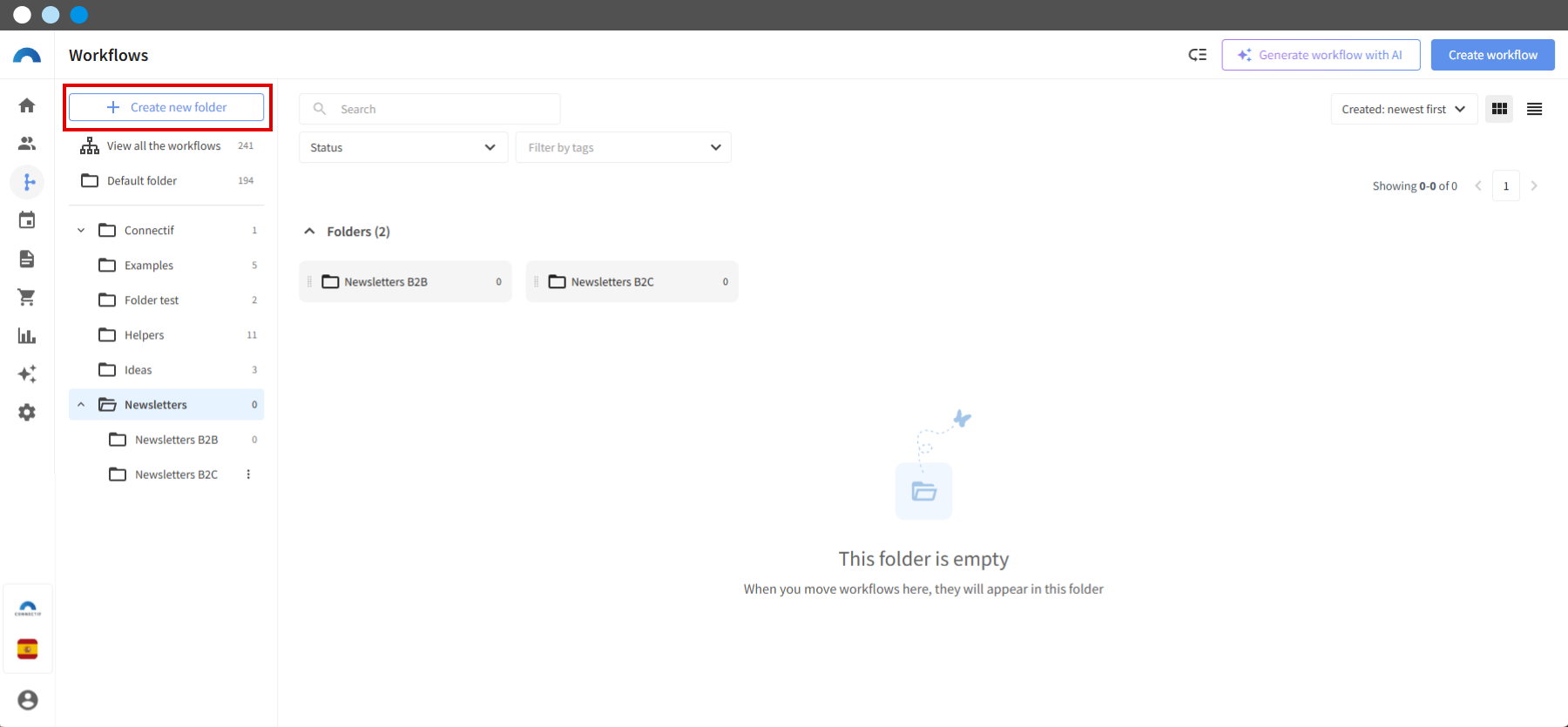Click the Workflows page title
The height and width of the screenshot is (727, 1568).
tap(109, 55)
